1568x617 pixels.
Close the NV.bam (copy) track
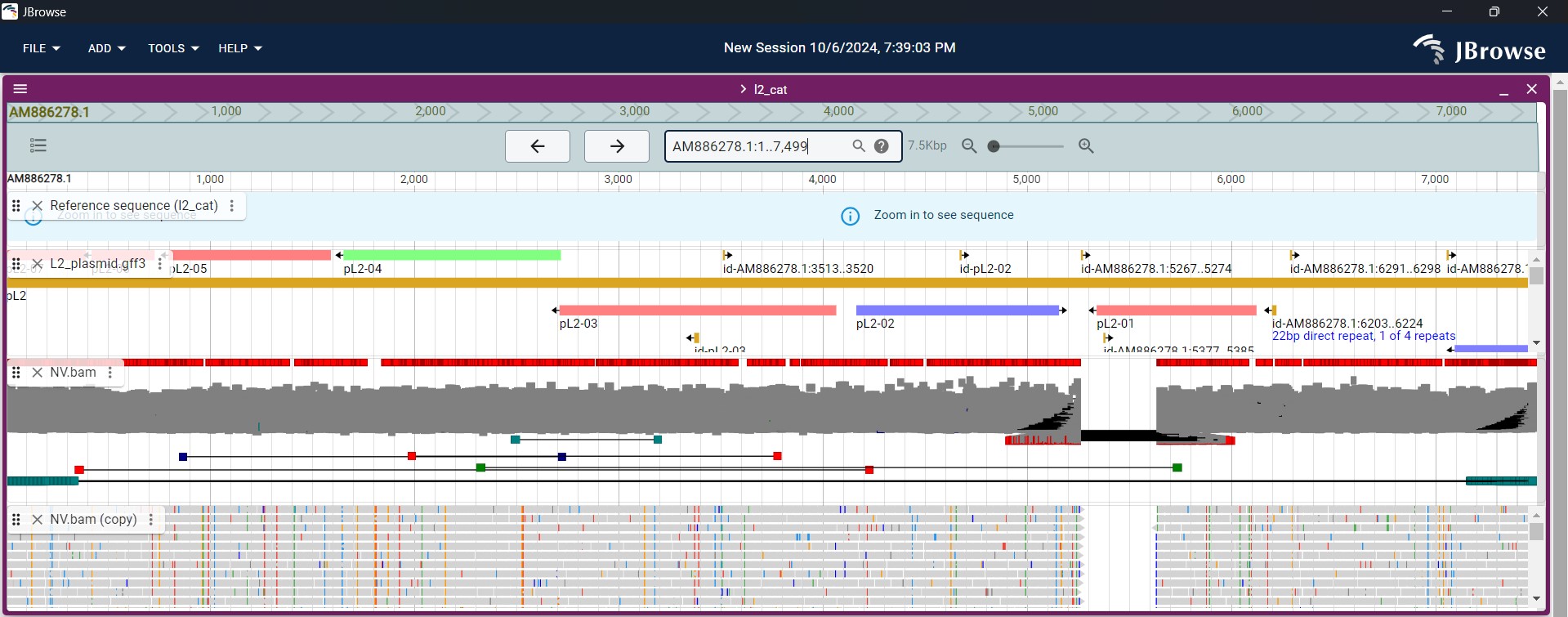coord(37,520)
